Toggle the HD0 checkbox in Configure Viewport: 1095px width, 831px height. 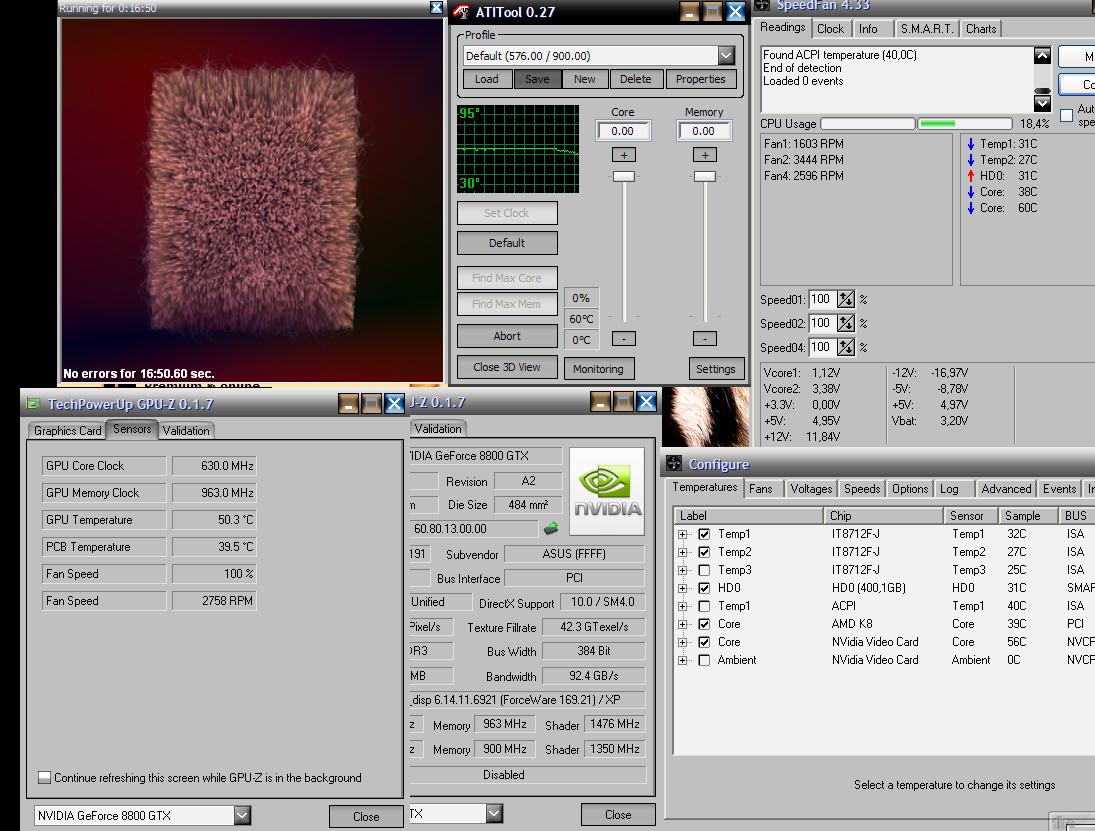(x=704, y=588)
